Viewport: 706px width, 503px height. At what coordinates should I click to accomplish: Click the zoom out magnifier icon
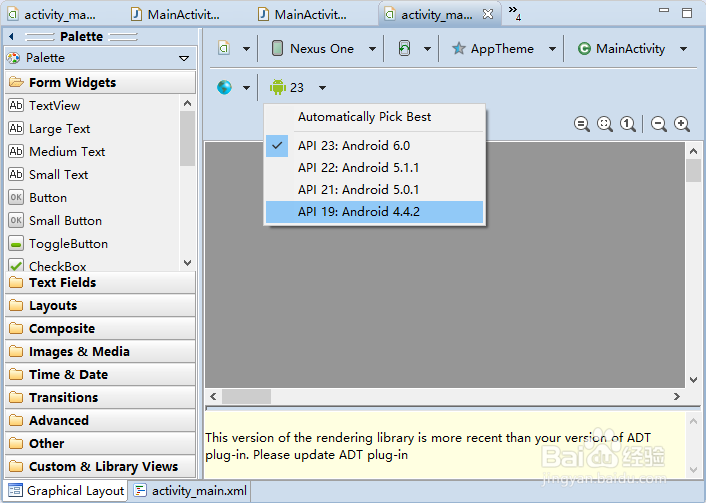(x=659, y=124)
